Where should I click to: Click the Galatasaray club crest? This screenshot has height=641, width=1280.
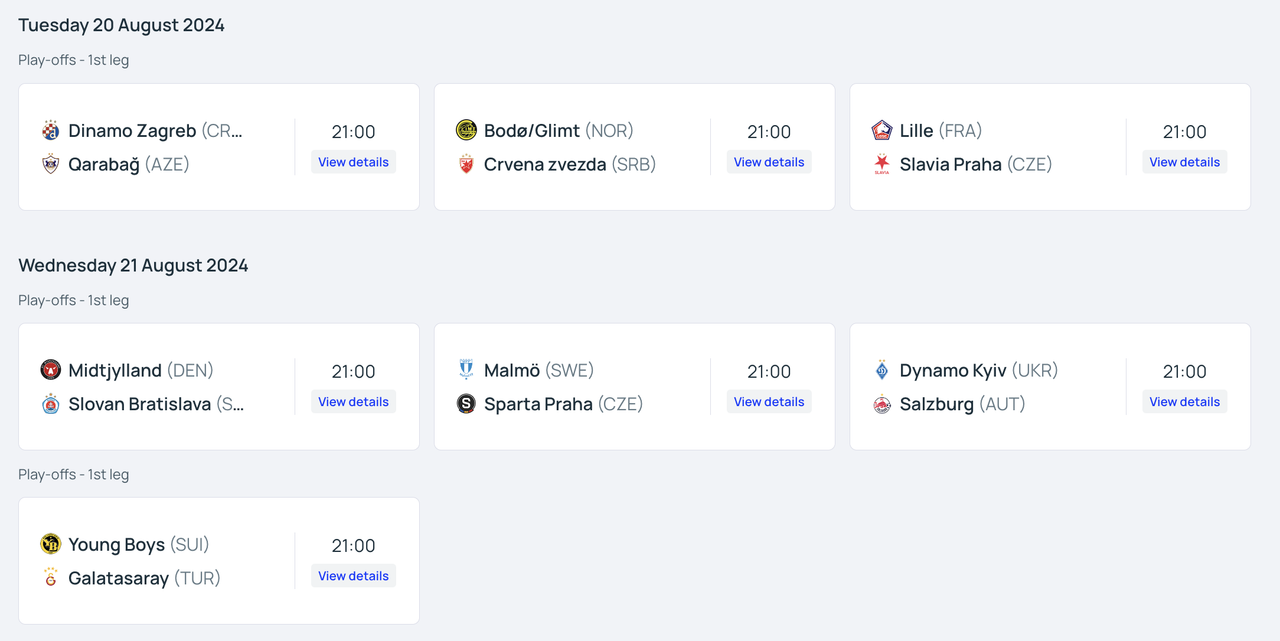(51, 578)
